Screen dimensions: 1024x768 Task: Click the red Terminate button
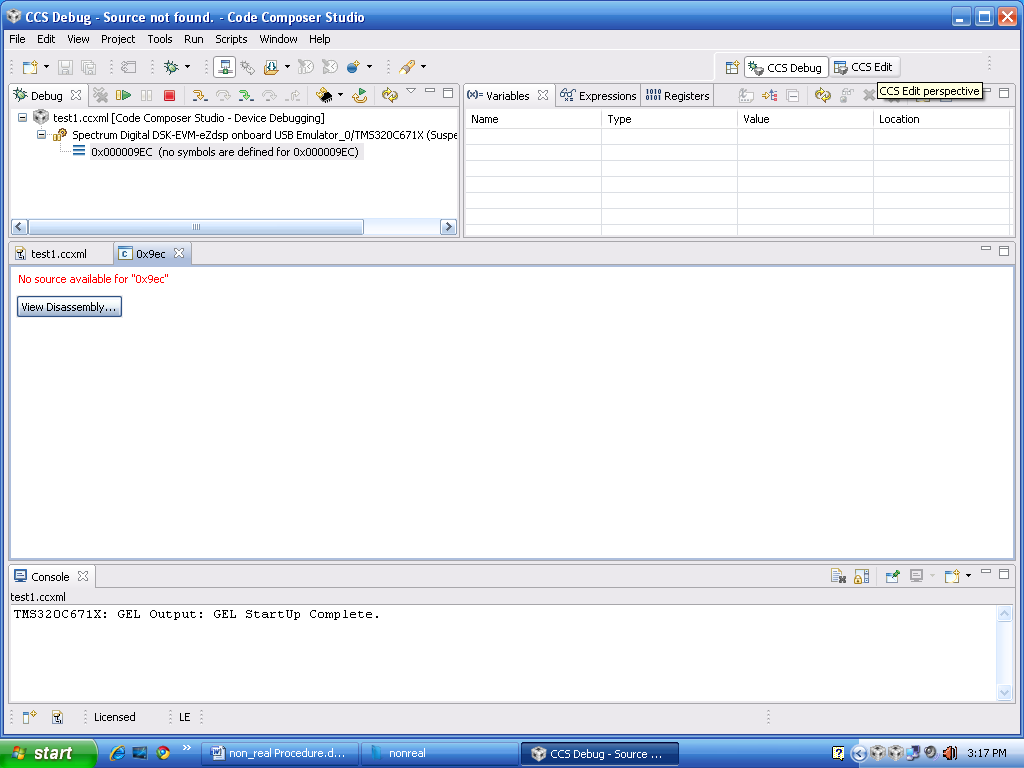169,95
